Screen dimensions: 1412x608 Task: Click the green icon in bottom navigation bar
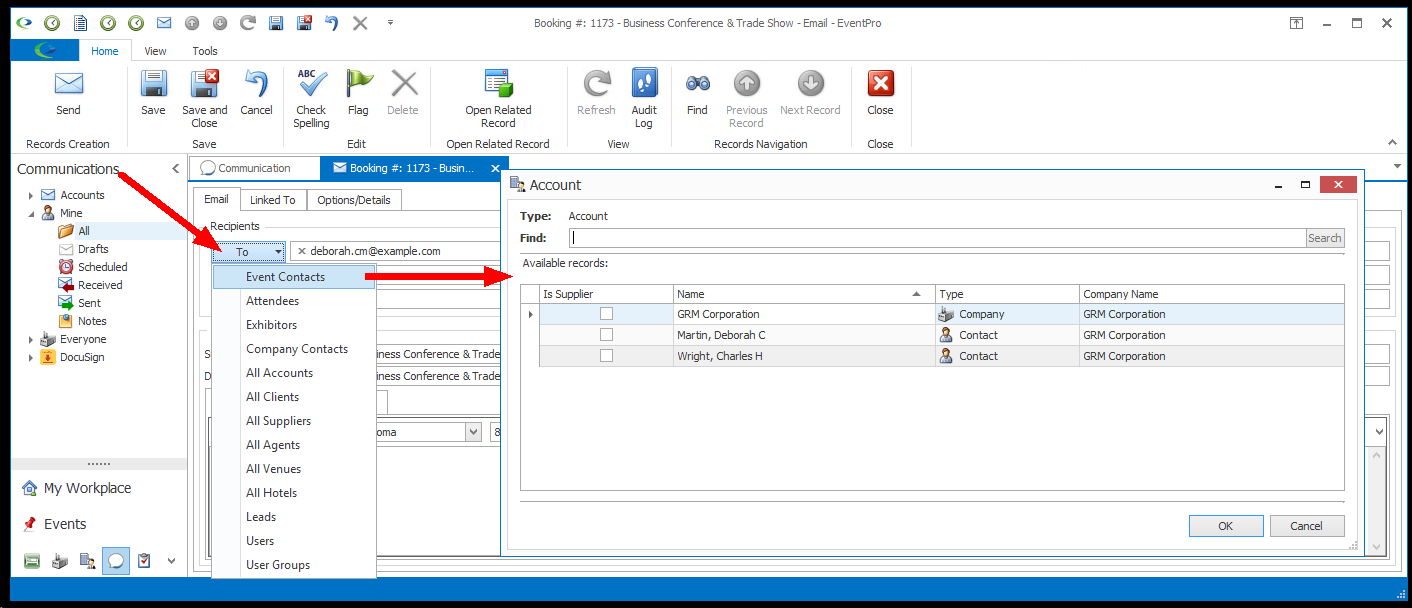click(32, 561)
